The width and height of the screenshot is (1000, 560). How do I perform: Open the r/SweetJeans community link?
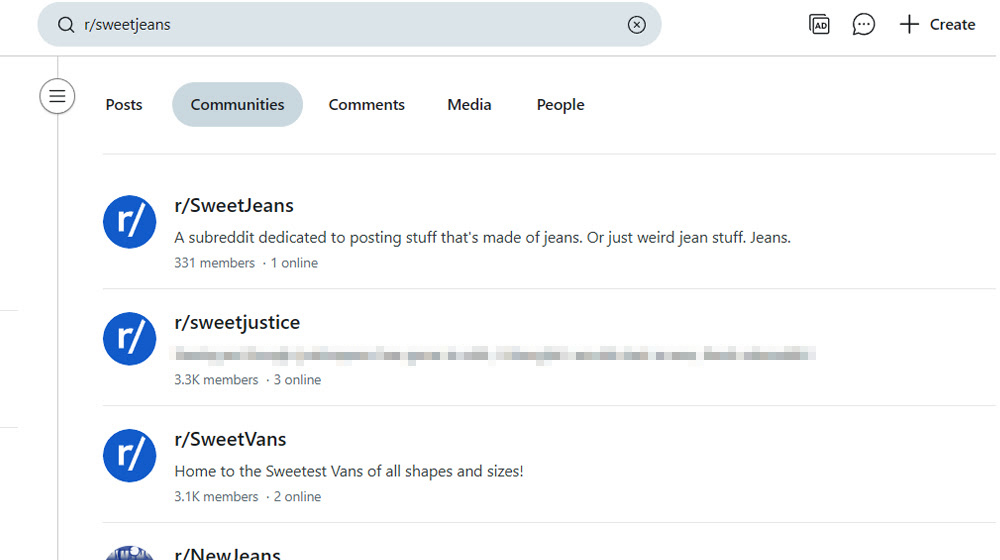coord(233,205)
